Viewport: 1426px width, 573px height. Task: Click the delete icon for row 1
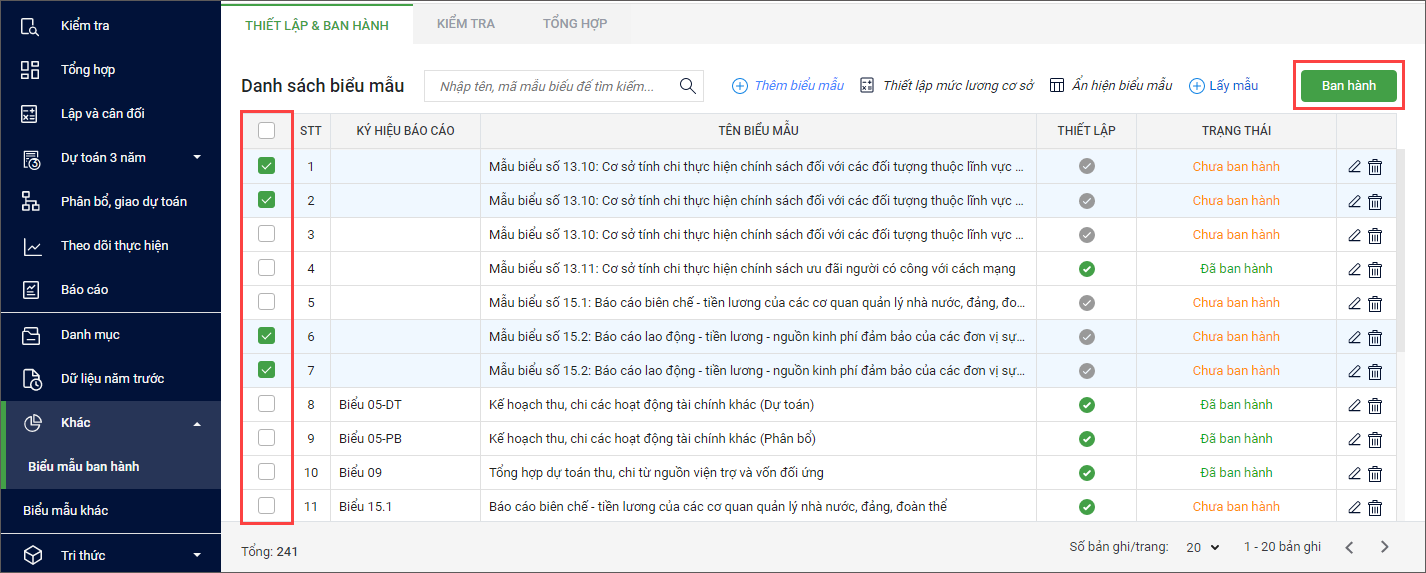pyautogui.click(x=1375, y=167)
